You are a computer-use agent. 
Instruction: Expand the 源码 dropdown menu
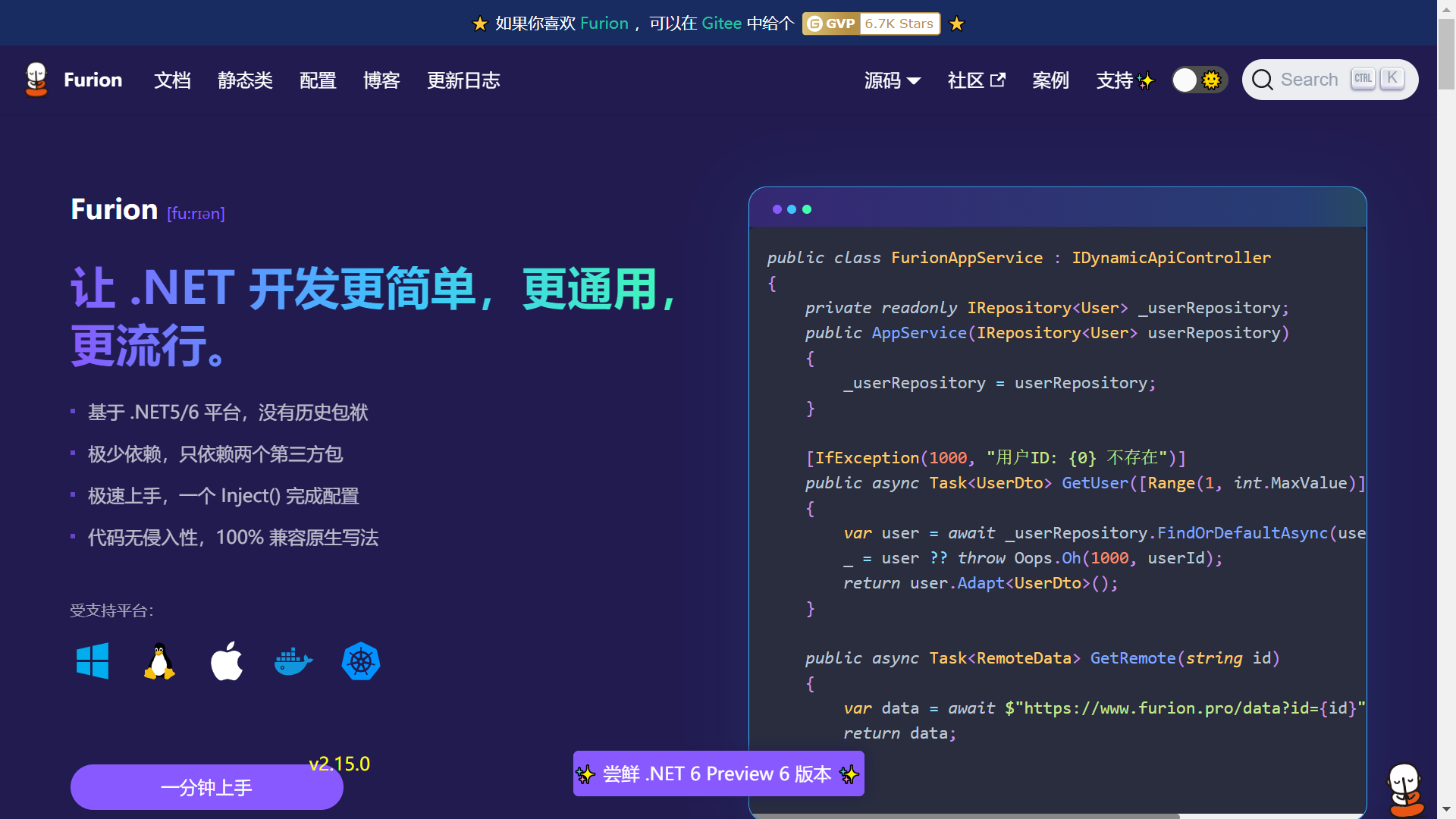pos(892,80)
